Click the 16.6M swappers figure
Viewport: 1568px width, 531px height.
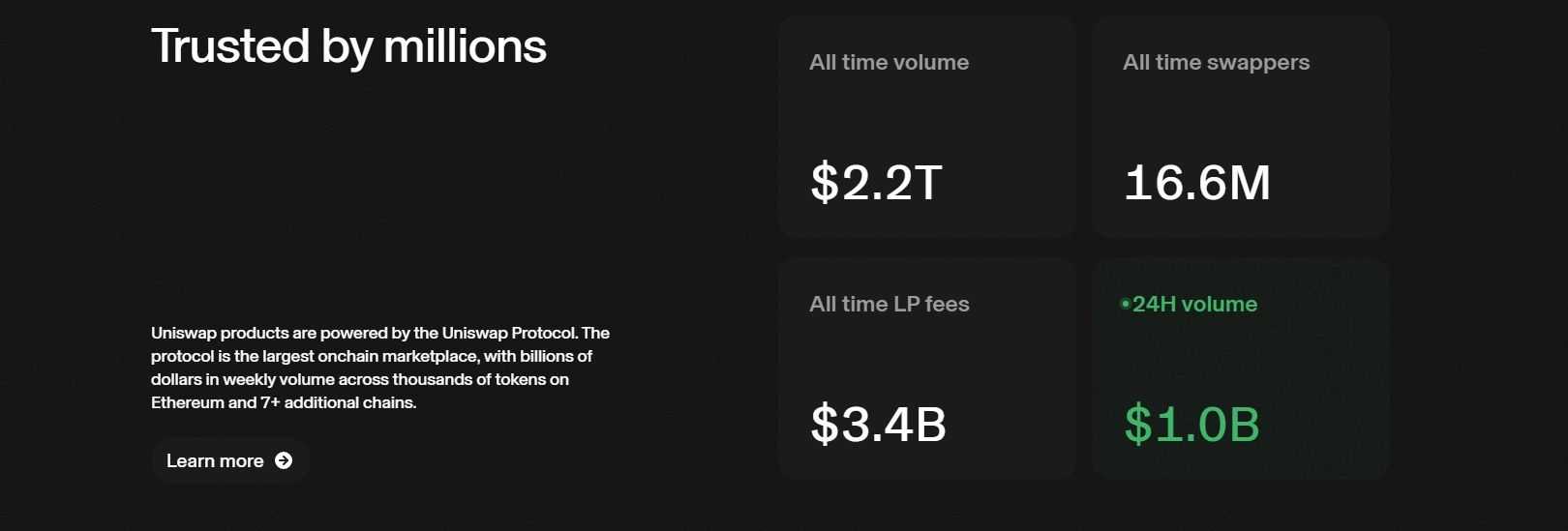(1197, 182)
